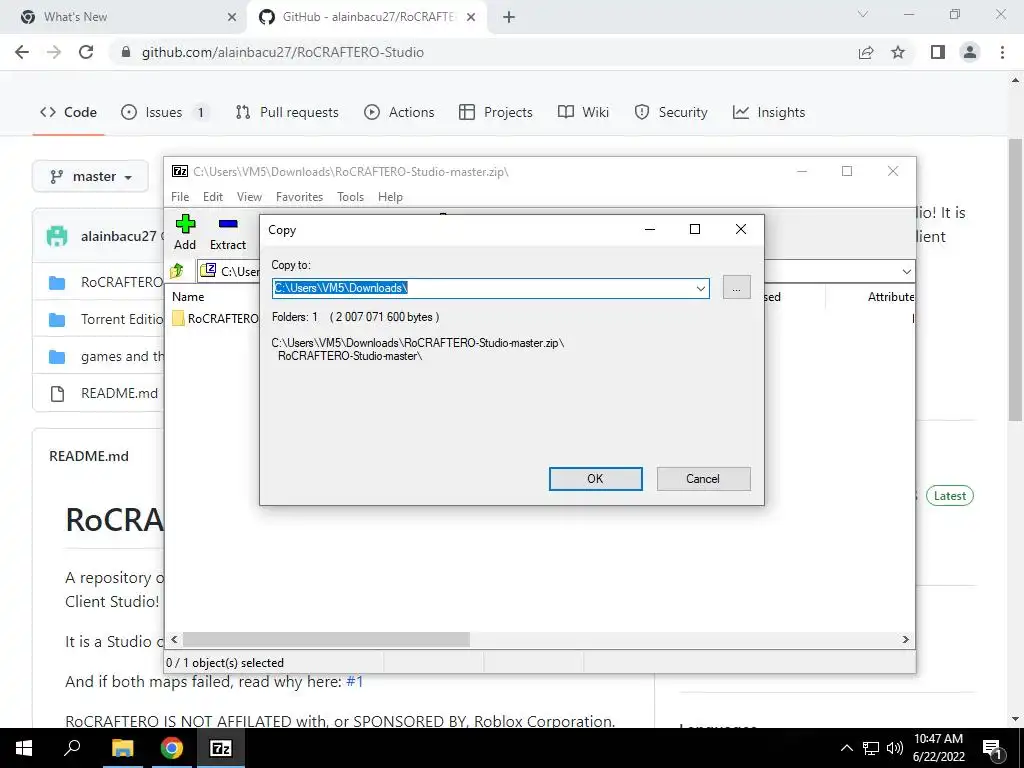The width and height of the screenshot is (1024, 768).
Task: Switch to the What's New tab
Action: (124, 17)
